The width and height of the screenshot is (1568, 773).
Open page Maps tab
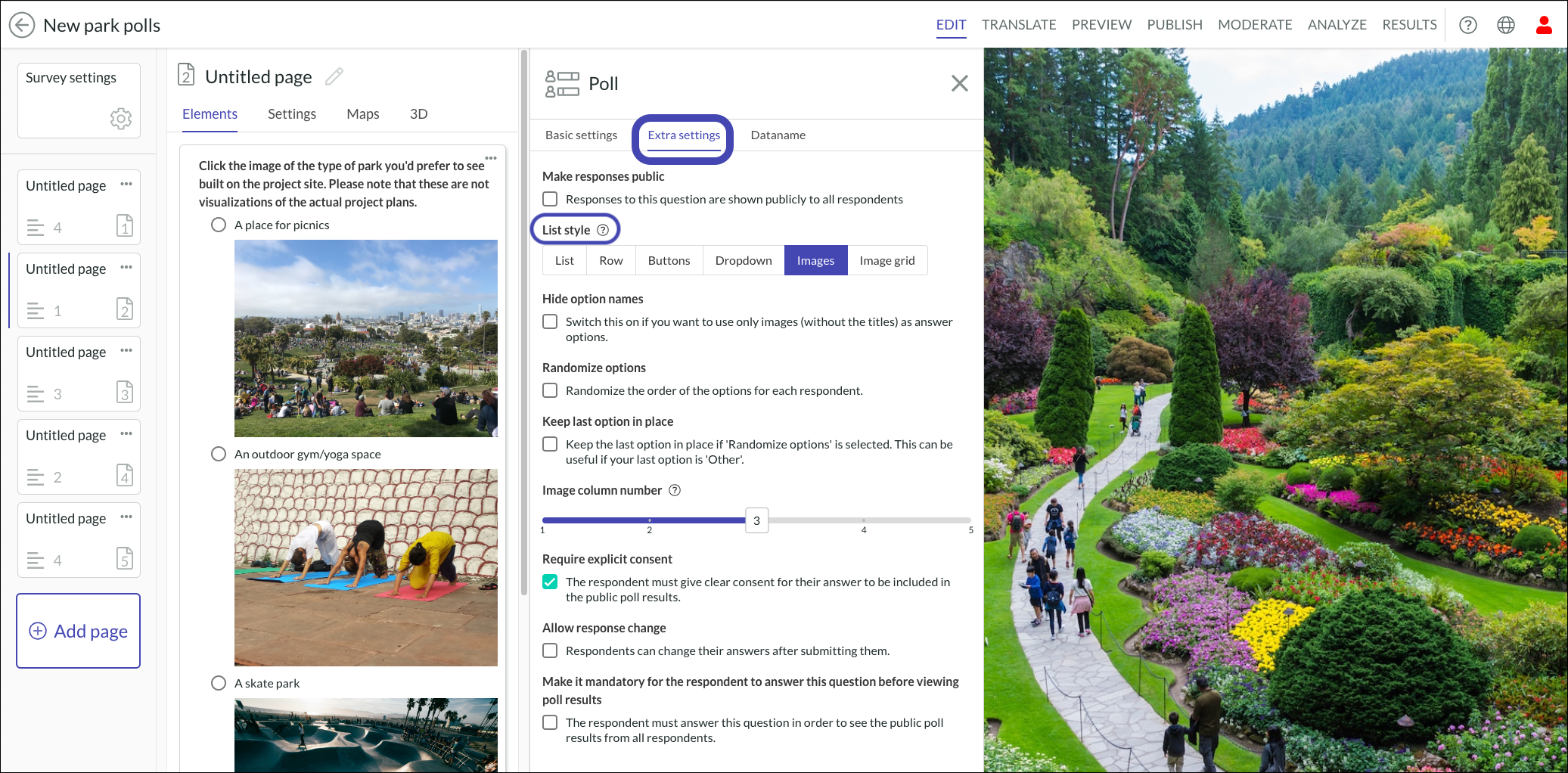[363, 114]
